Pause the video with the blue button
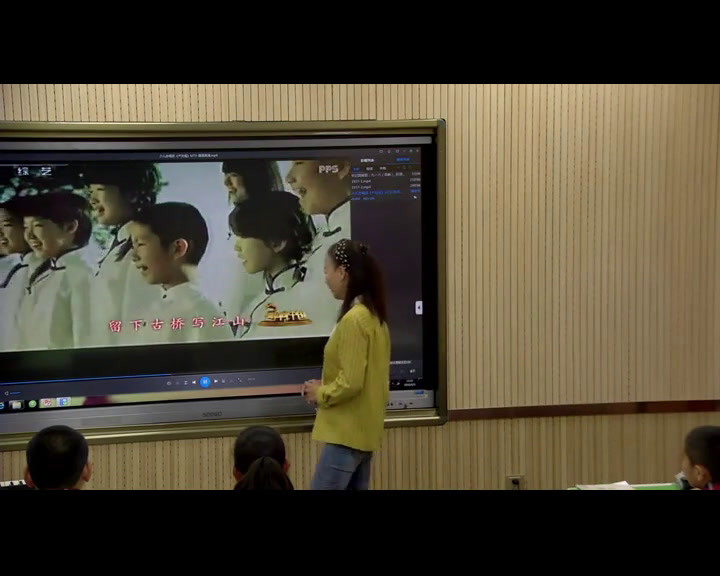Screen dimensions: 720x576 pos(205,382)
